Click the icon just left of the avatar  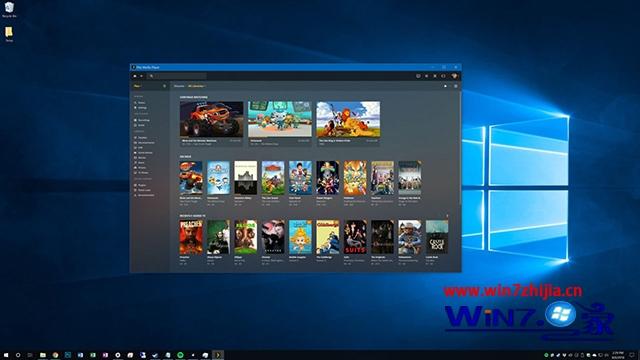tap(443, 76)
